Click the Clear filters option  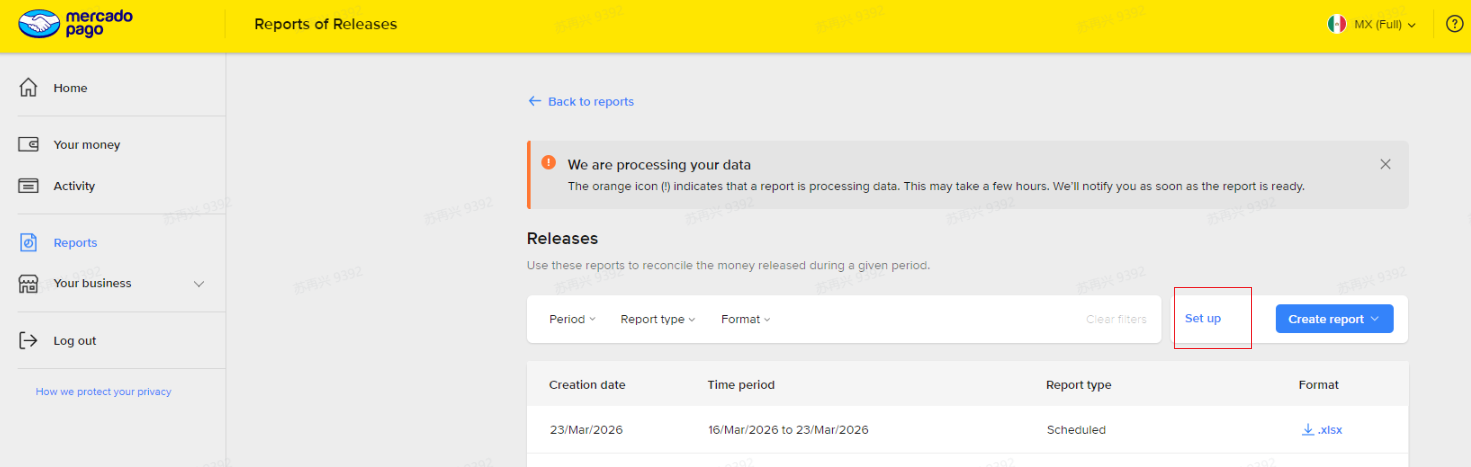pyautogui.click(x=1116, y=320)
